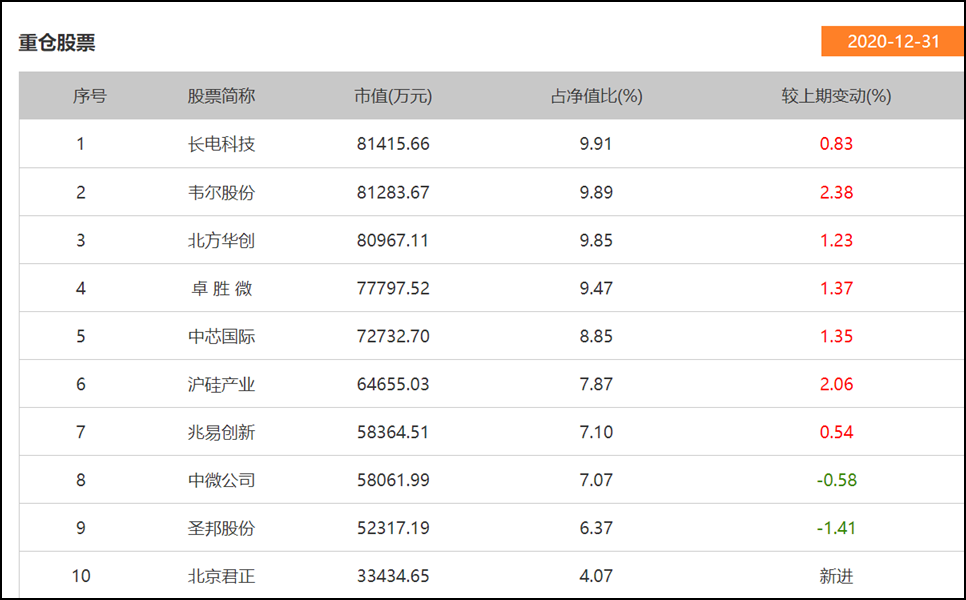Click the 圣邦股份 stock name

pyautogui.click(x=221, y=528)
